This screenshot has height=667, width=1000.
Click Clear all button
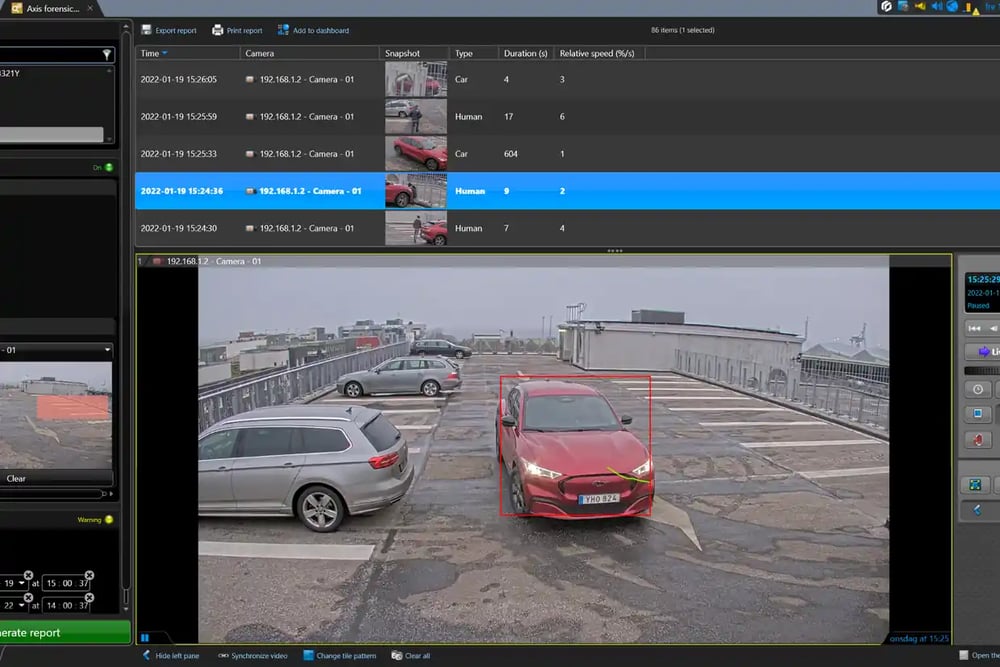(411, 656)
